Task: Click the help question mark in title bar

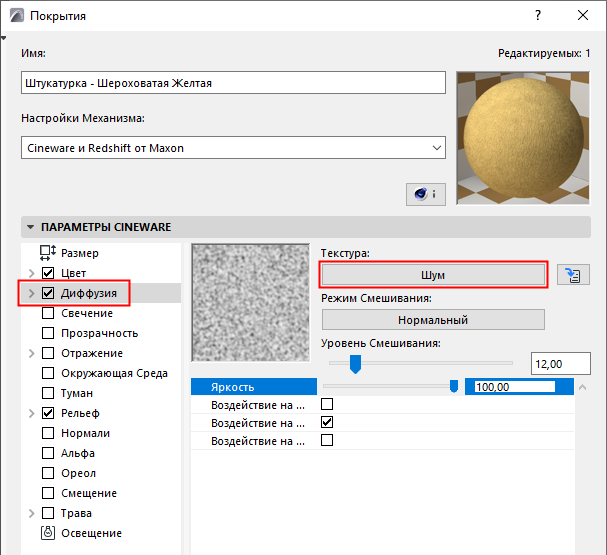Action: (x=538, y=15)
